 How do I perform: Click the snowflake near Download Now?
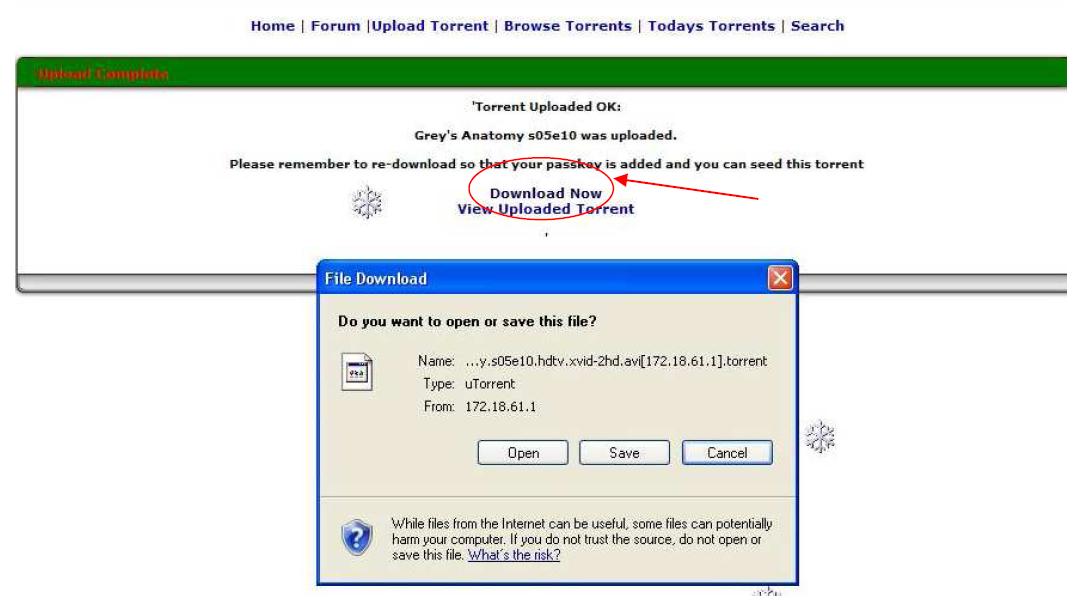tap(366, 202)
